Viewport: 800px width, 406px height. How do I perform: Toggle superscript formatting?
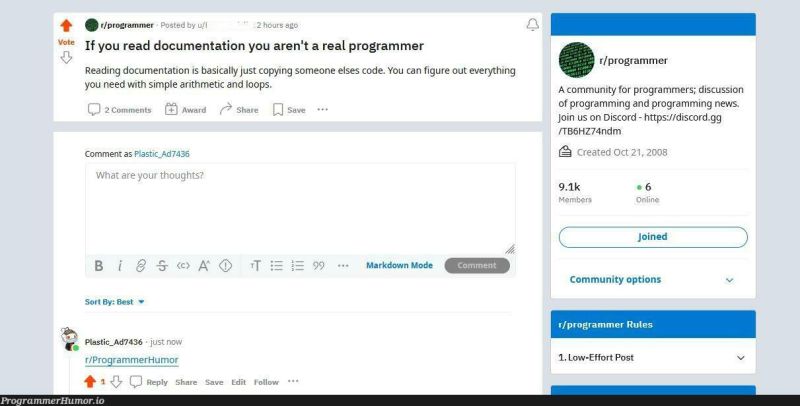204,266
